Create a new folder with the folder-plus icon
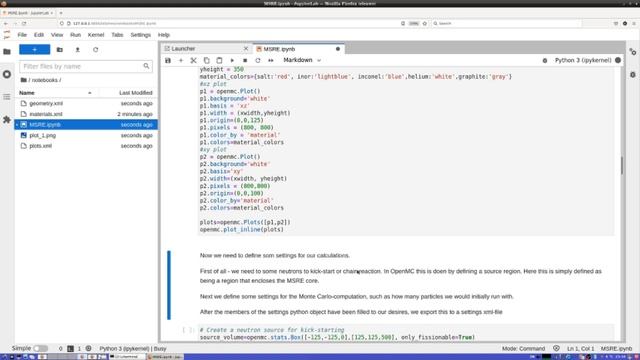 click(60, 49)
